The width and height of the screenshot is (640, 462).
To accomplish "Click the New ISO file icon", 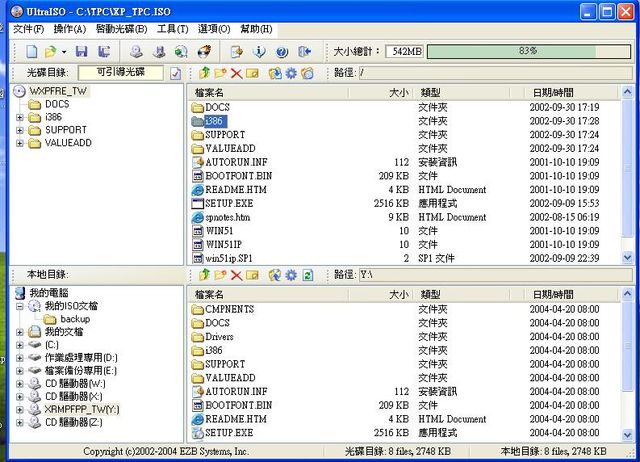I will click(31, 51).
